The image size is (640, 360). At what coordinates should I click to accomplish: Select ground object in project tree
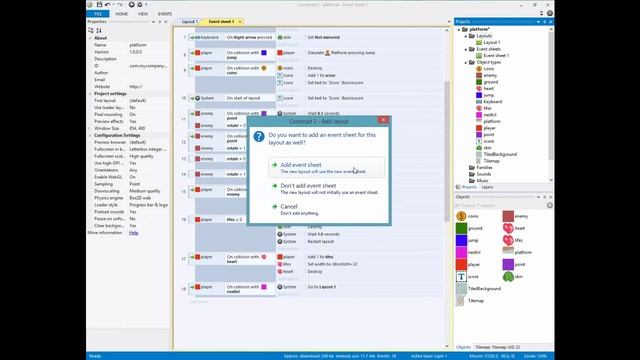tap(491, 82)
